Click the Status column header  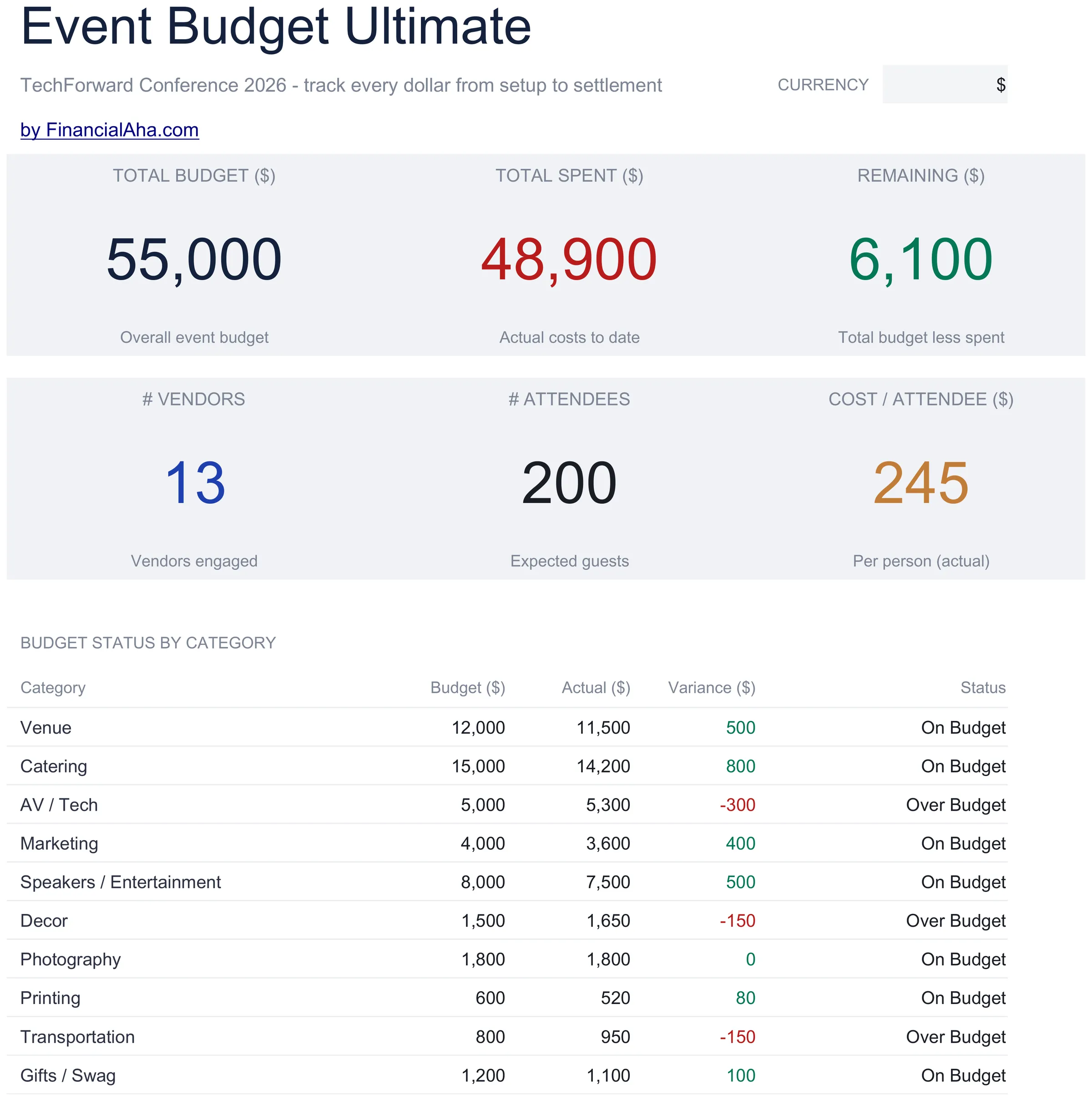[983, 688]
